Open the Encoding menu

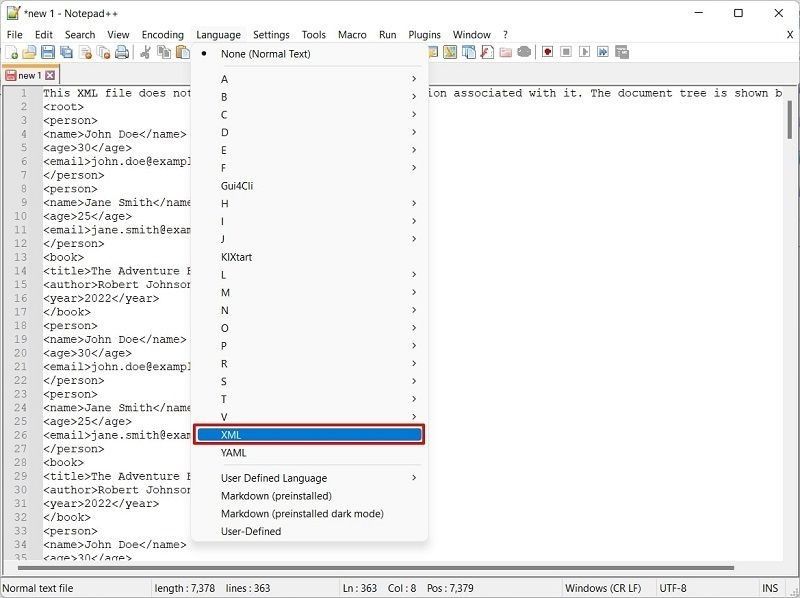(163, 35)
